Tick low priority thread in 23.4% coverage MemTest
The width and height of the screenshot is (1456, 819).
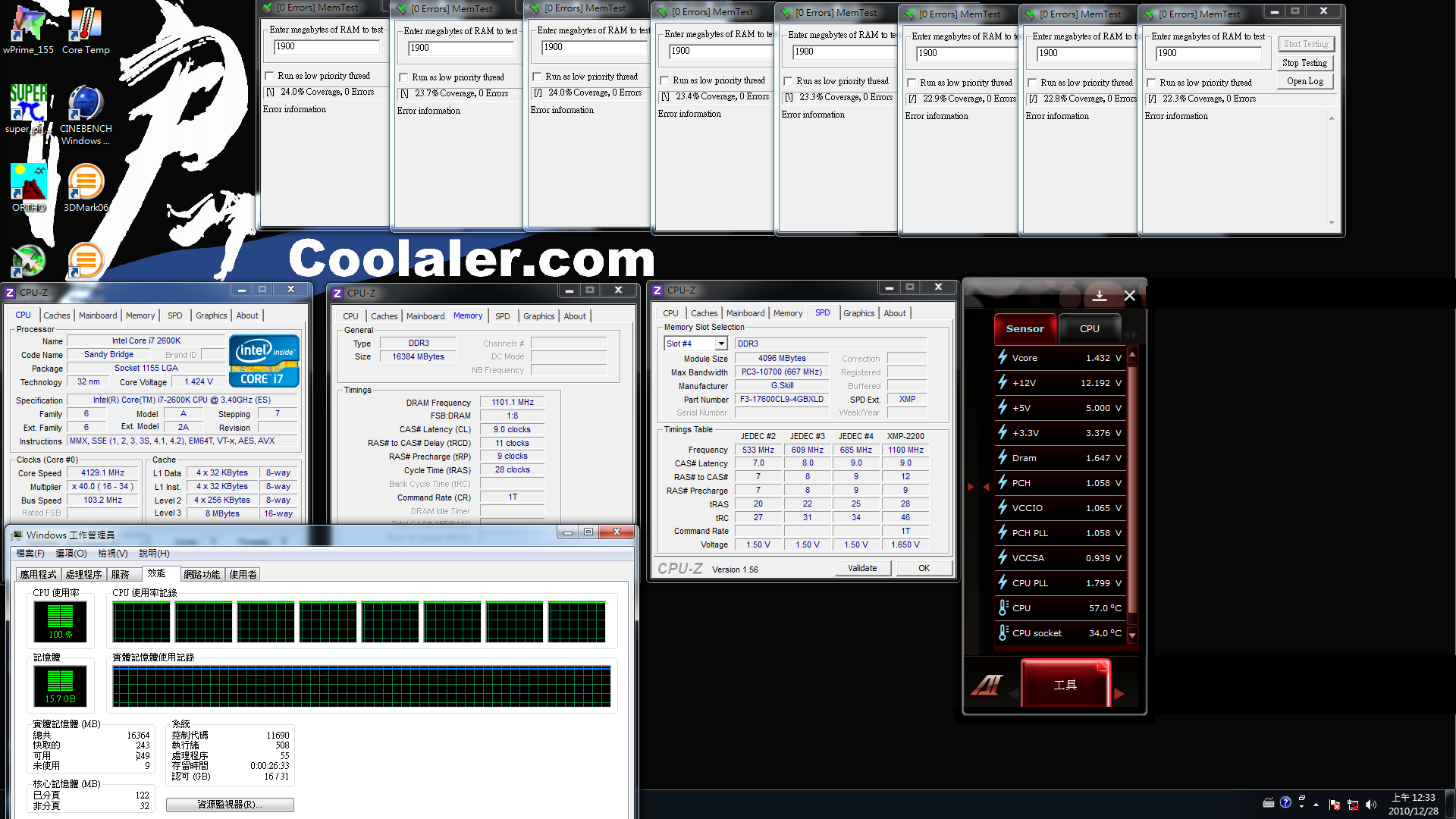[x=664, y=80]
